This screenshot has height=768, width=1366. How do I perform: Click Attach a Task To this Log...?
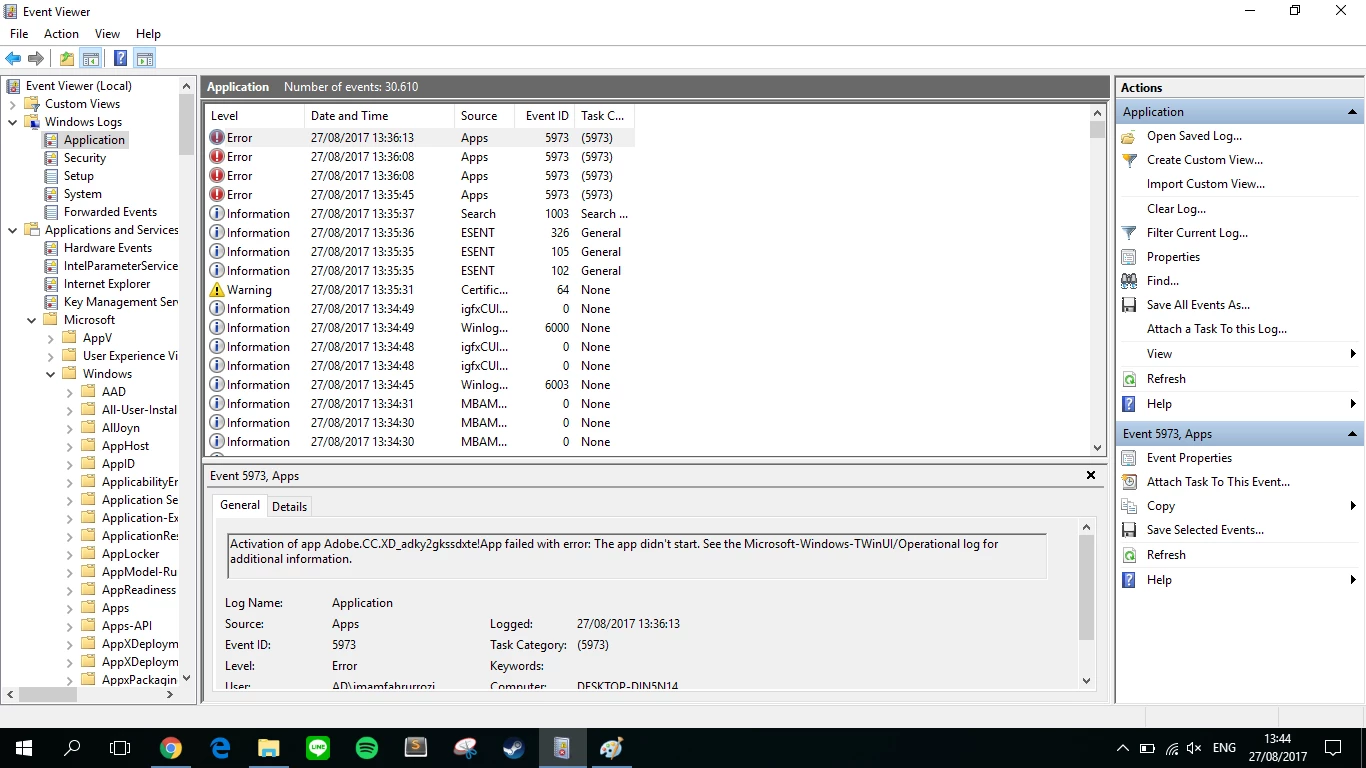(1217, 329)
